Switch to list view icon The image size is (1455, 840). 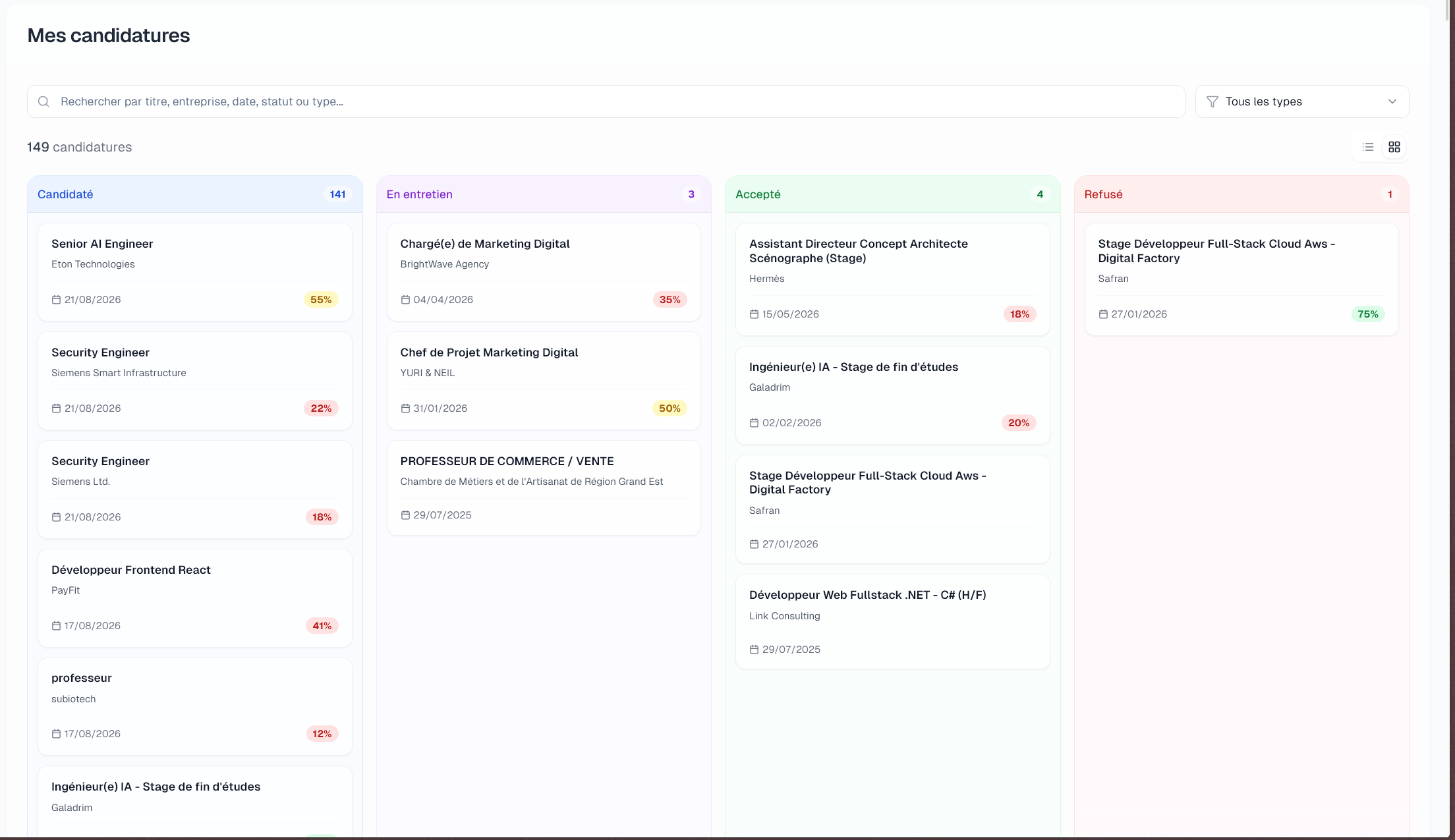tap(1368, 147)
